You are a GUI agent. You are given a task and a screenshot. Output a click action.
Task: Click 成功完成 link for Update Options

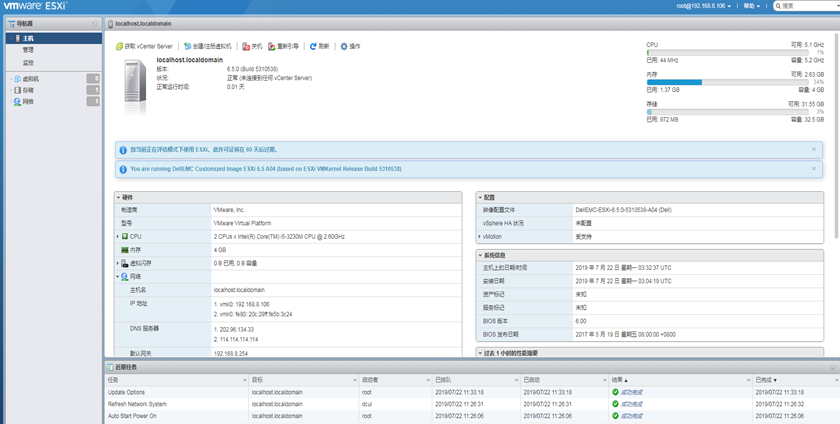tap(632, 392)
